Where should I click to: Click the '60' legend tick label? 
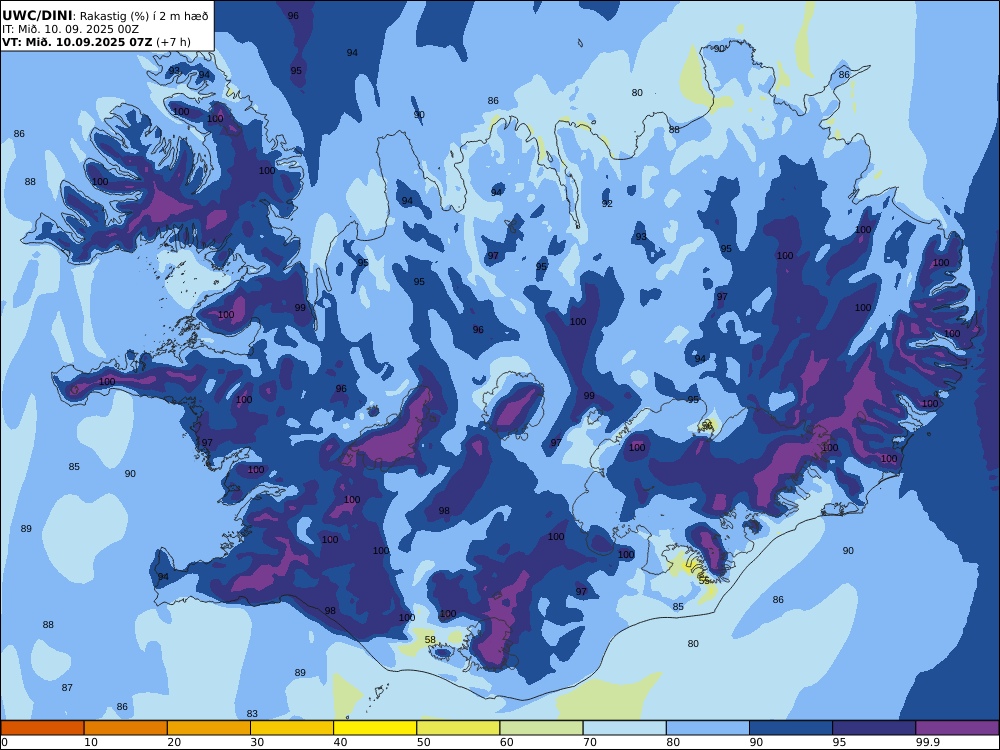point(506,742)
